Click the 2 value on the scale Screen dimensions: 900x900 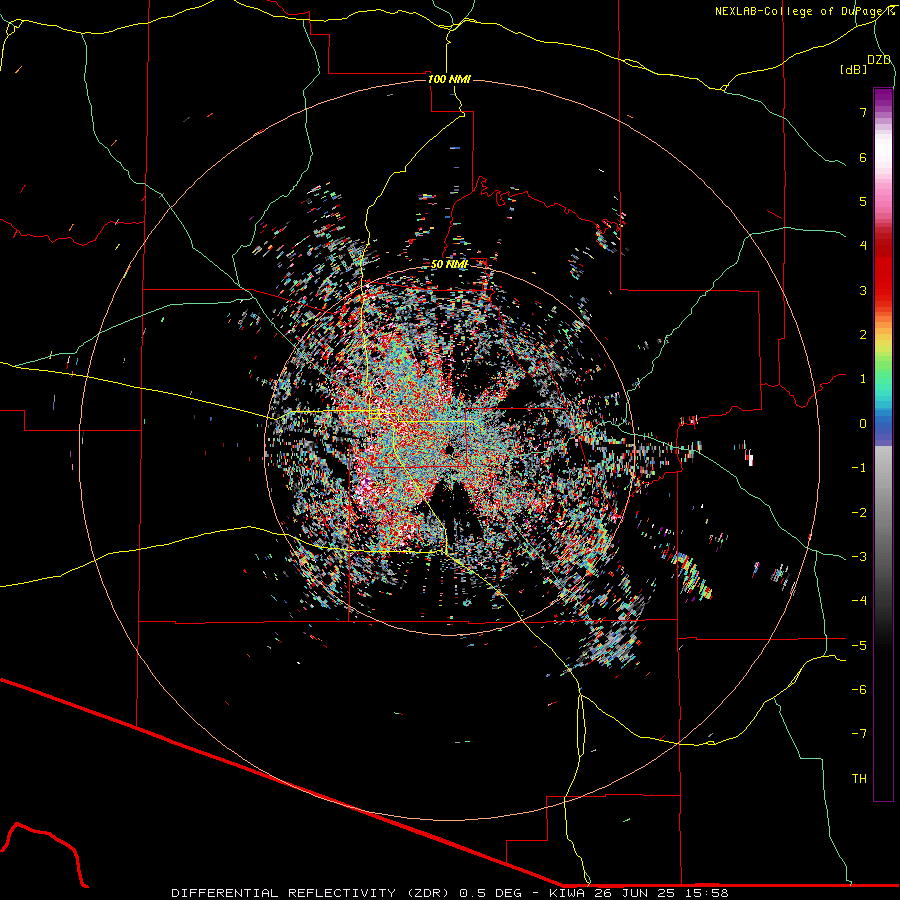click(x=863, y=335)
